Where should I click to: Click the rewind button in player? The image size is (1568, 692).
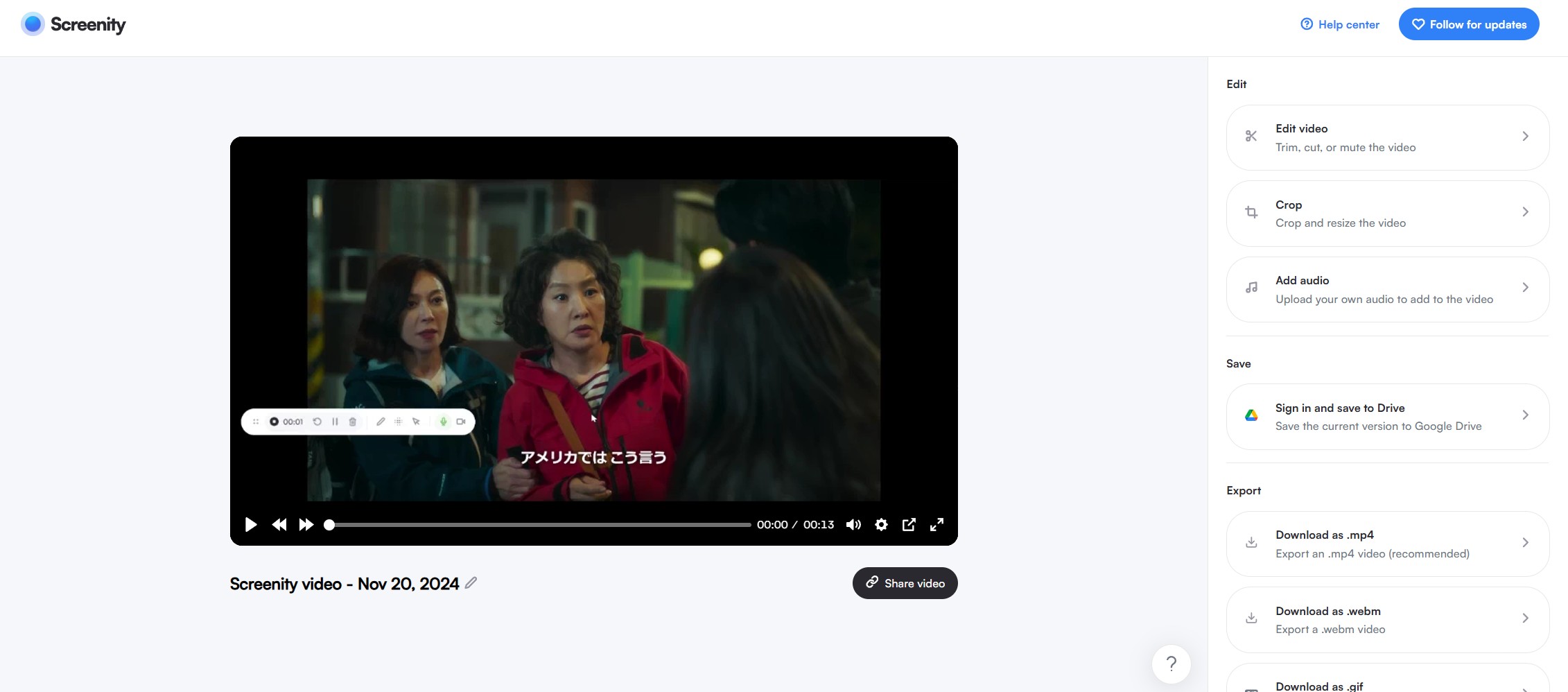pyautogui.click(x=279, y=525)
